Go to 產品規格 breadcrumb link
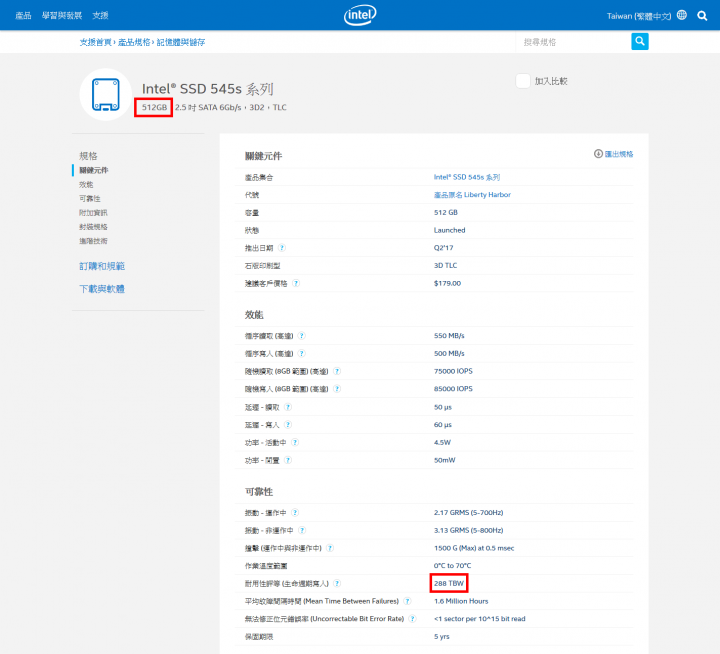720x654 pixels. point(134,42)
